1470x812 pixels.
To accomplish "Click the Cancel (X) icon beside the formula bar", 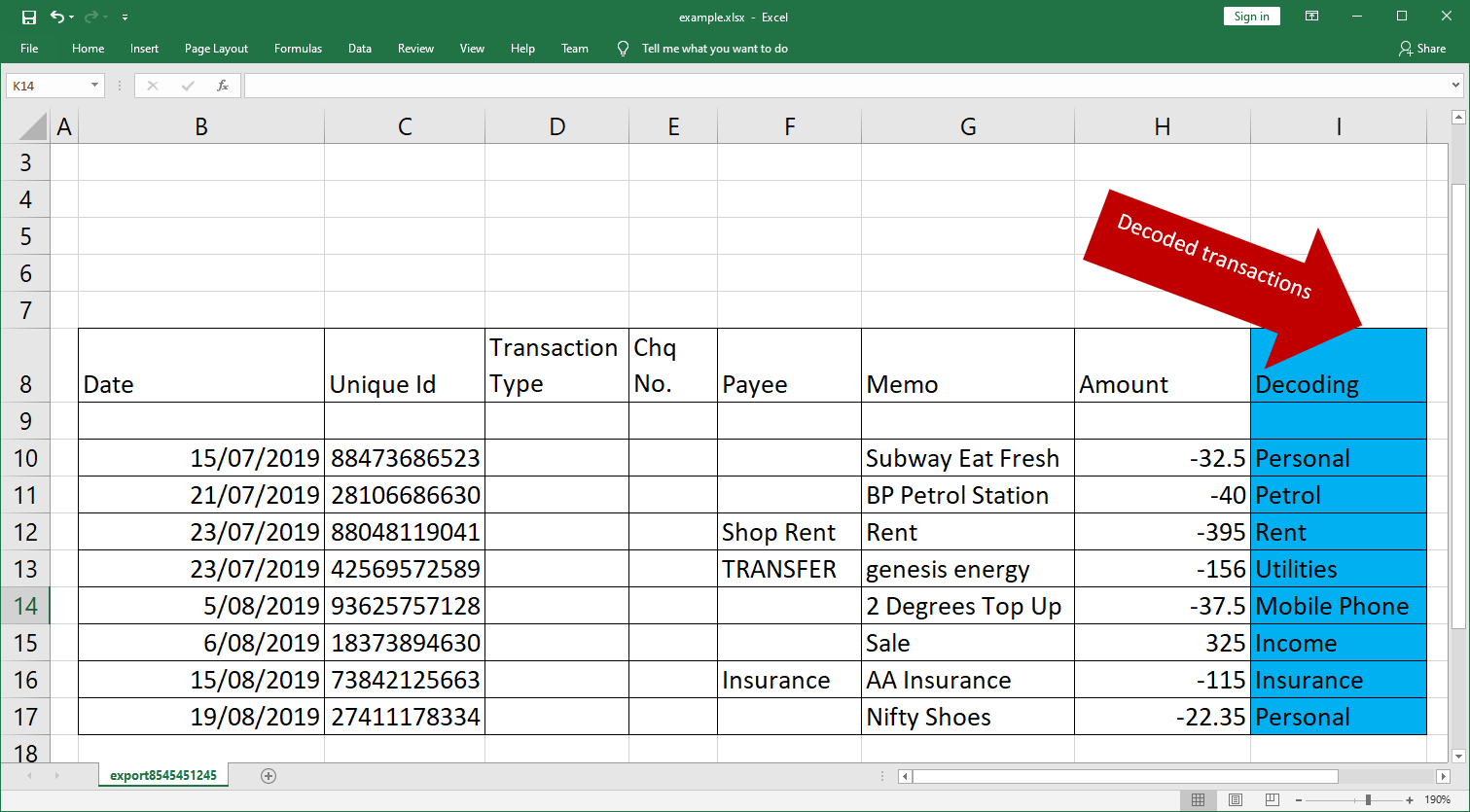I will pos(152,85).
